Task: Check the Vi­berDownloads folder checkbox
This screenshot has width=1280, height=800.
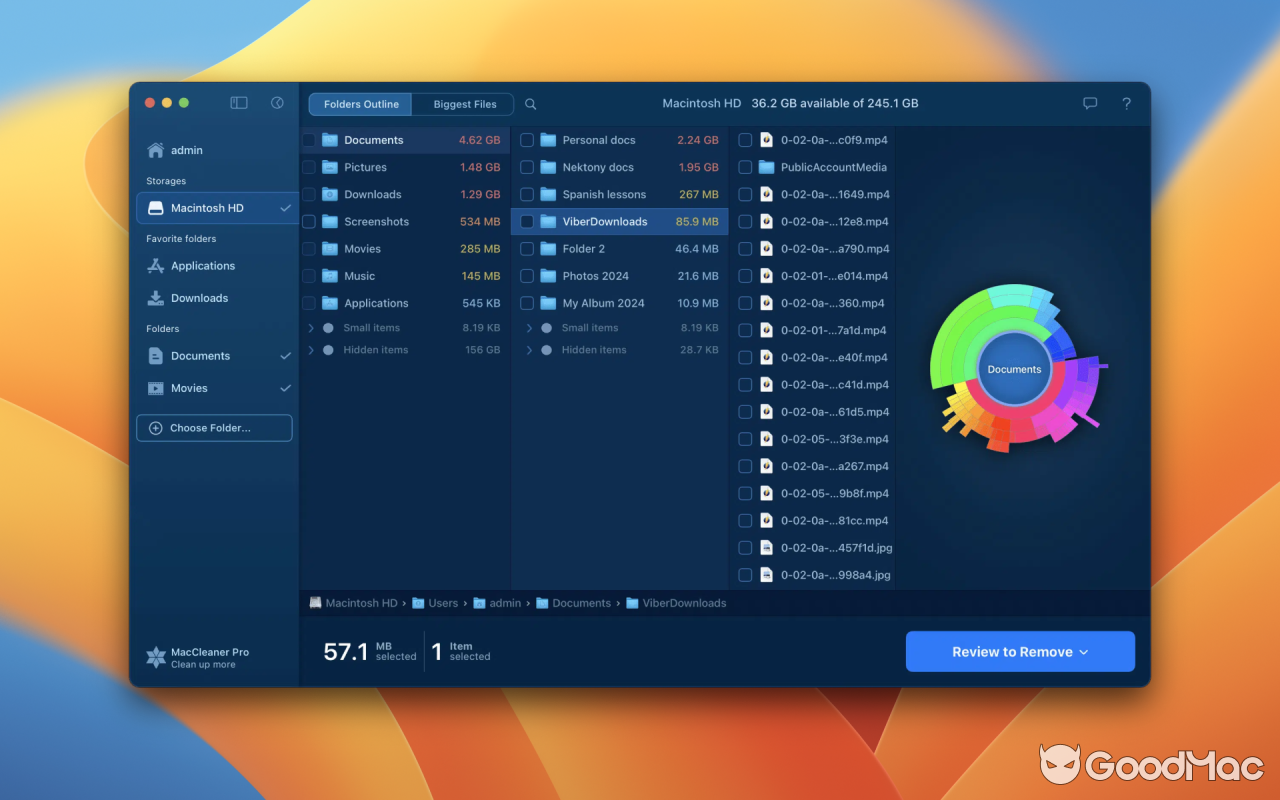Action: point(527,221)
